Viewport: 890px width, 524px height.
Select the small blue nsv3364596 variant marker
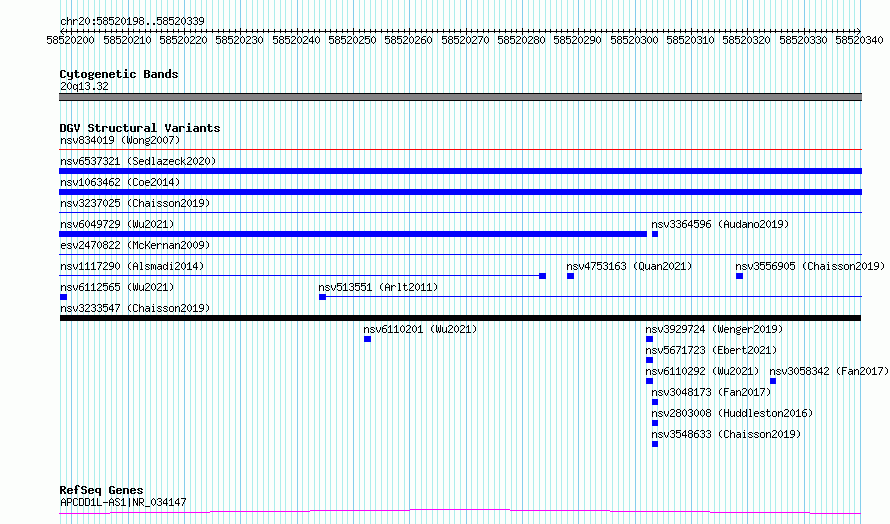pos(655,234)
